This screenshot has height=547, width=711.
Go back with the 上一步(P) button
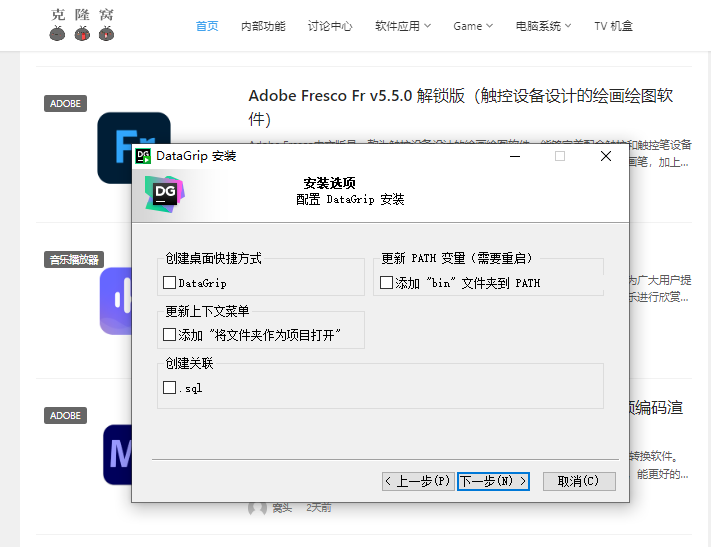[418, 481]
